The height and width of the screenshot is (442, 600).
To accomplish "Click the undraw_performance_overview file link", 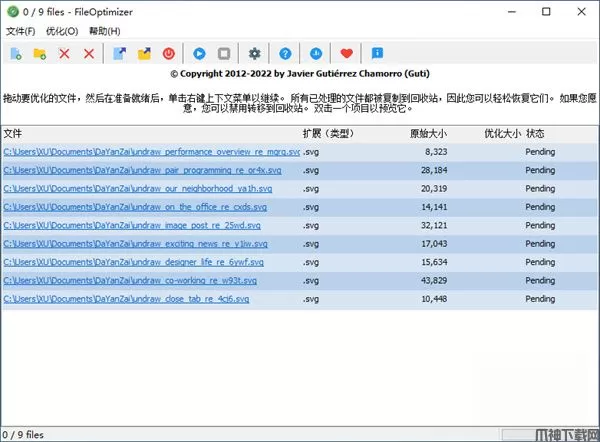I will pos(150,152).
